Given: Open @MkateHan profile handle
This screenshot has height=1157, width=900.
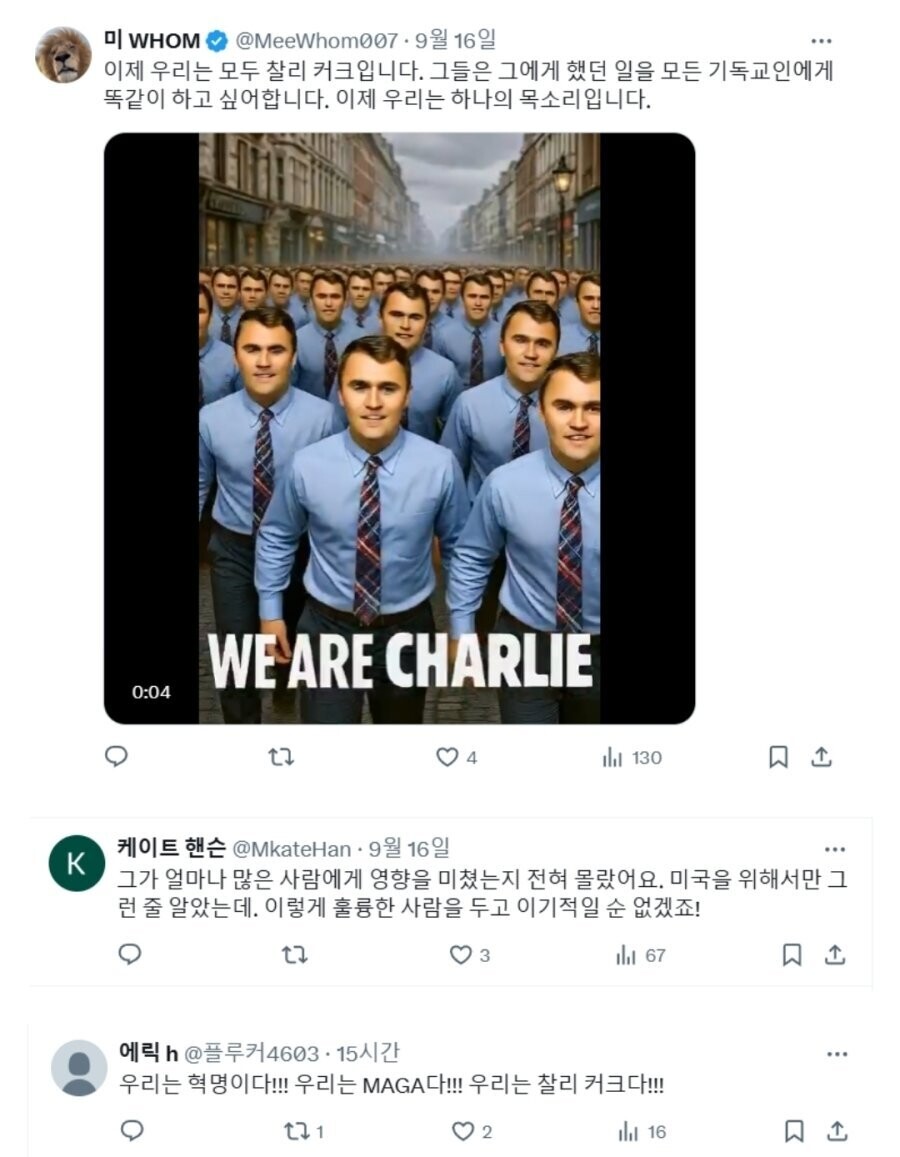Looking at the screenshot, I should (292, 849).
